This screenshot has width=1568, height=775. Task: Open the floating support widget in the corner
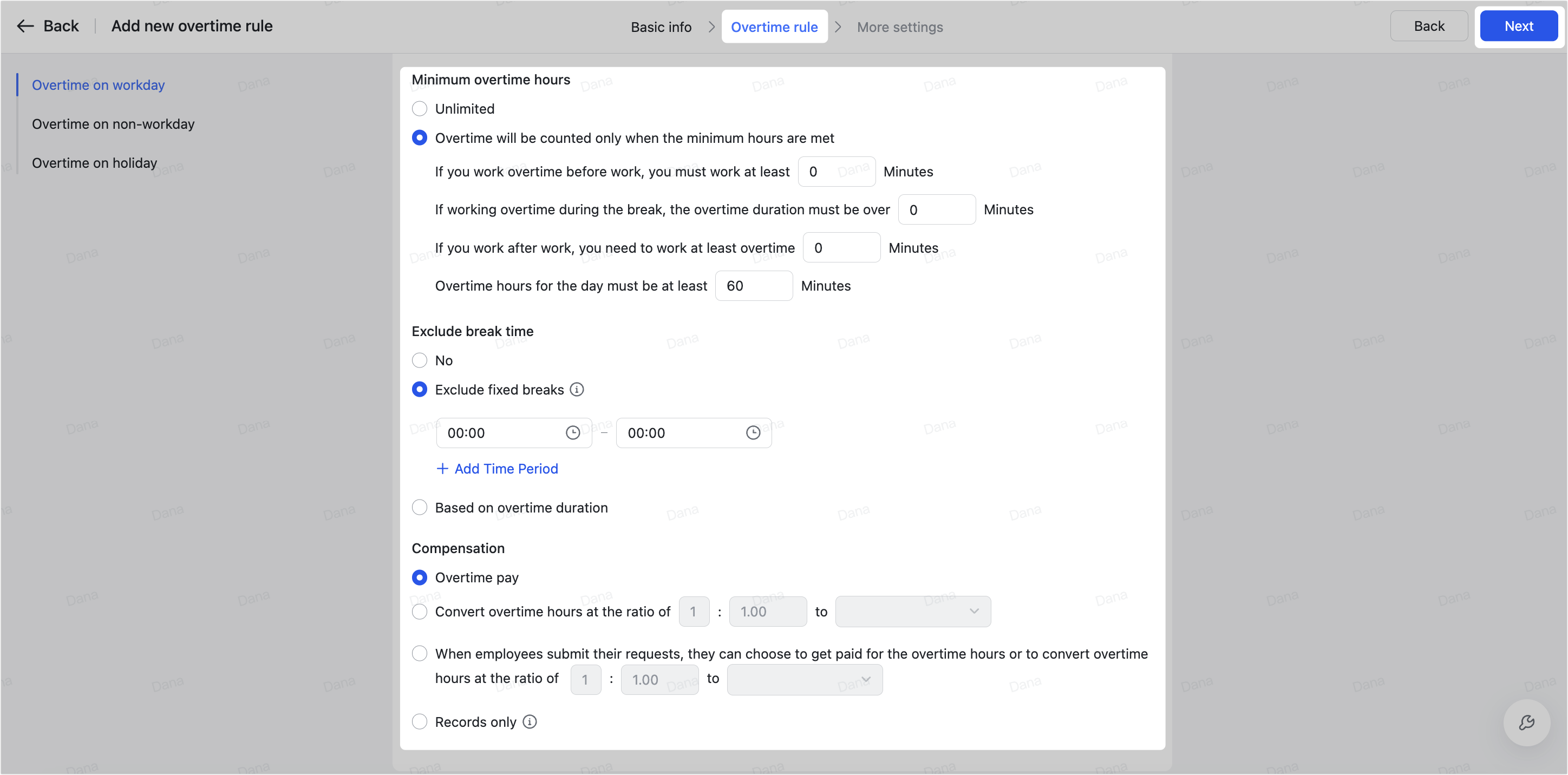coord(1527,723)
